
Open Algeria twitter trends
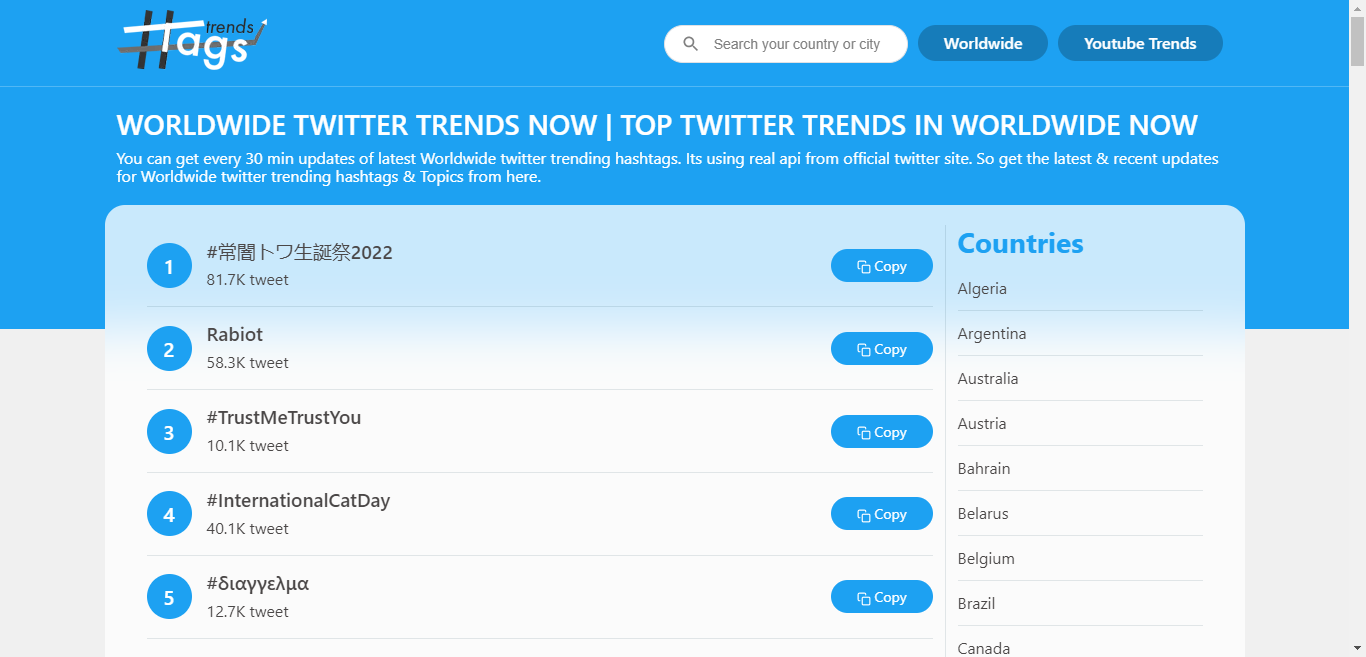[x=981, y=288]
